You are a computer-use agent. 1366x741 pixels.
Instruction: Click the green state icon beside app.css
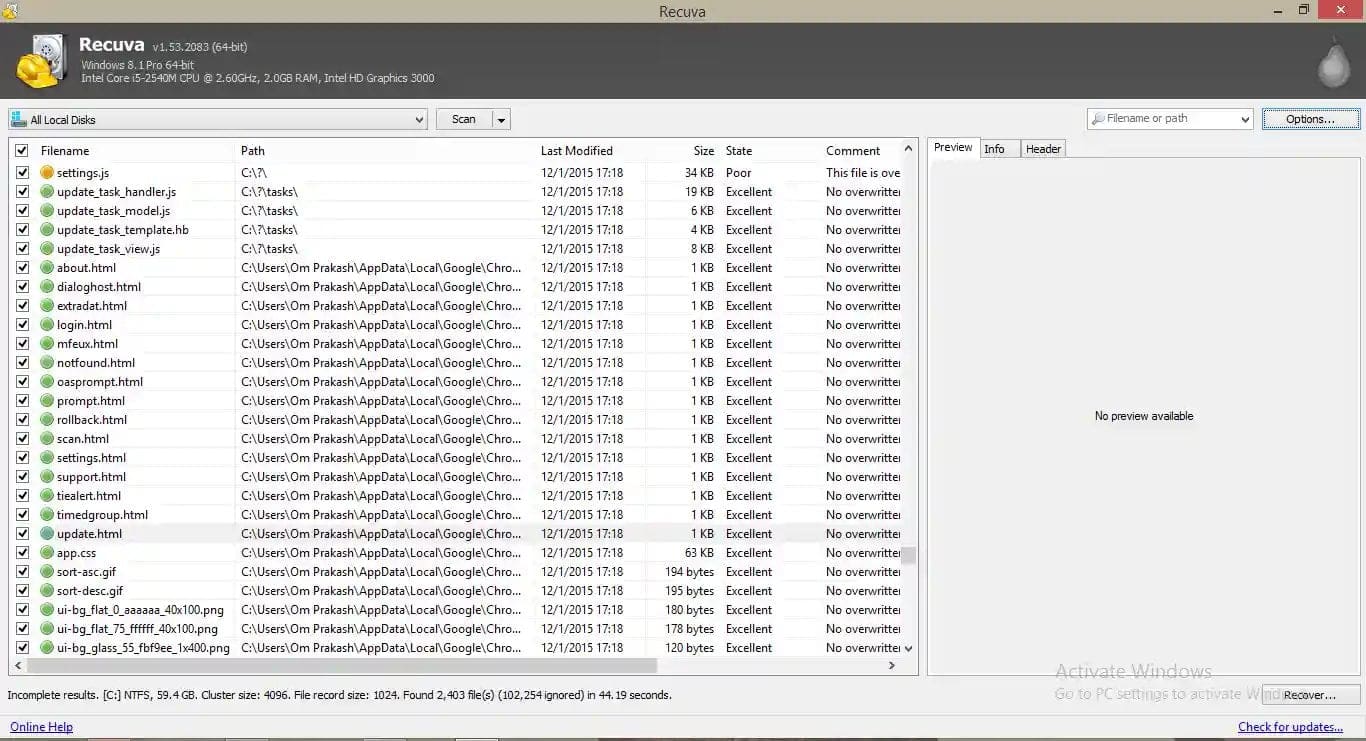click(x=47, y=553)
